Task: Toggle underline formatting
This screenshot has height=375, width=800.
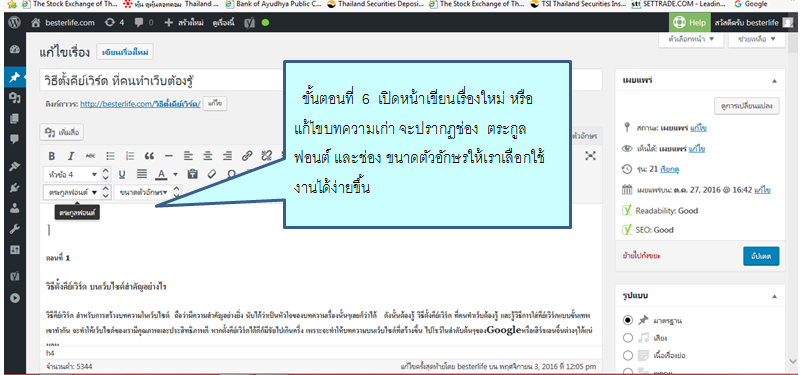Action: tap(122, 174)
